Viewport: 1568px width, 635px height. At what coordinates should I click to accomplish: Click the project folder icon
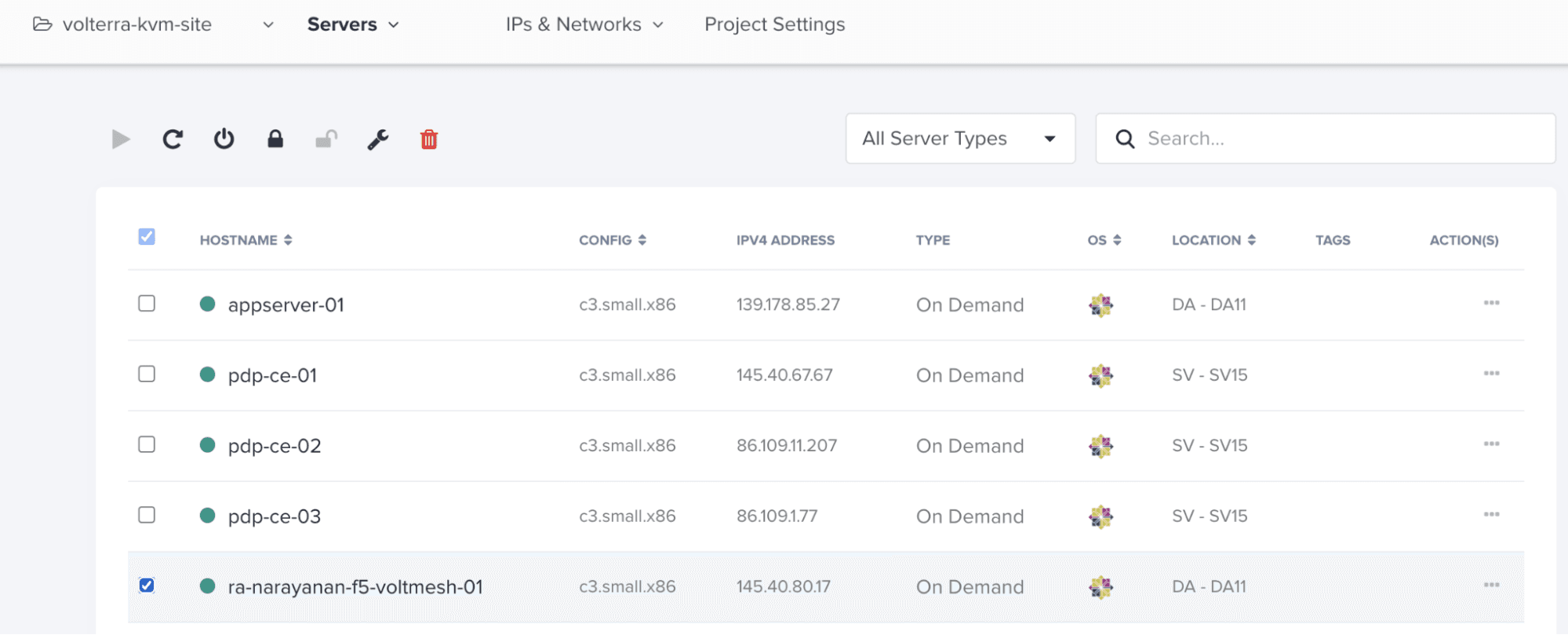(42, 24)
